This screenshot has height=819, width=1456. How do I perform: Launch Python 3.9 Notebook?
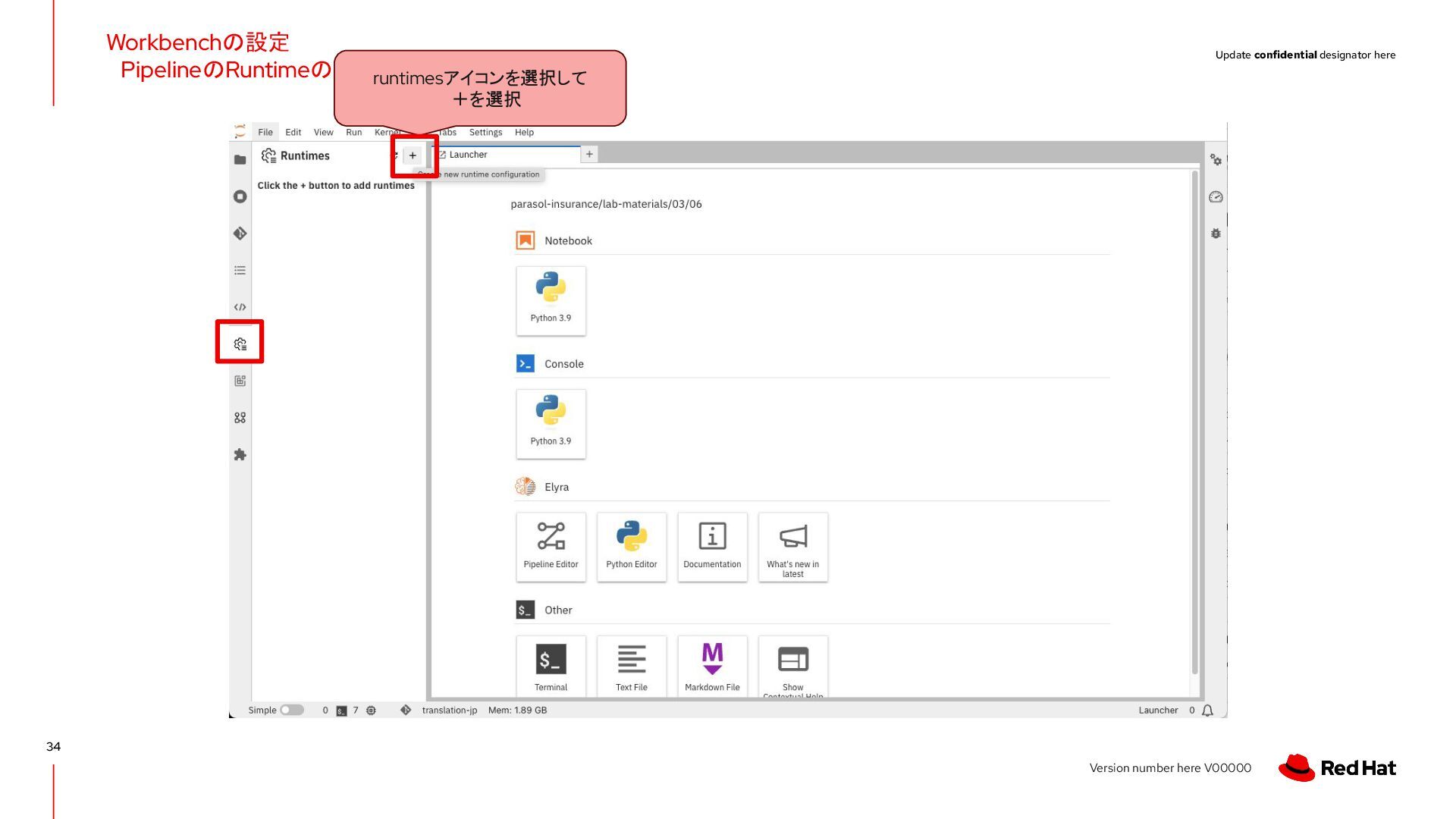(x=551, y=301)
